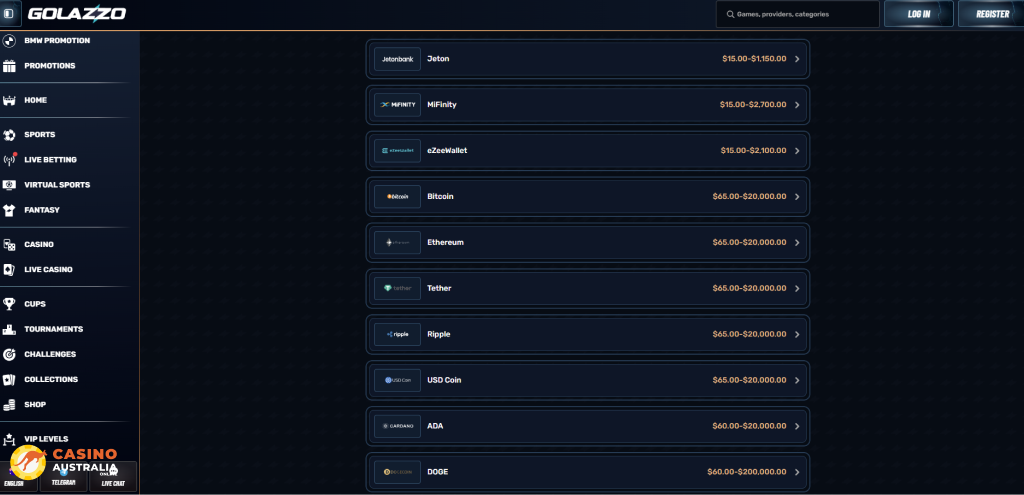This screenshot has width=1024, height=495.
Task: Click the eZeeWallet logo thumbnail
Action: click(x=397, y=150)
